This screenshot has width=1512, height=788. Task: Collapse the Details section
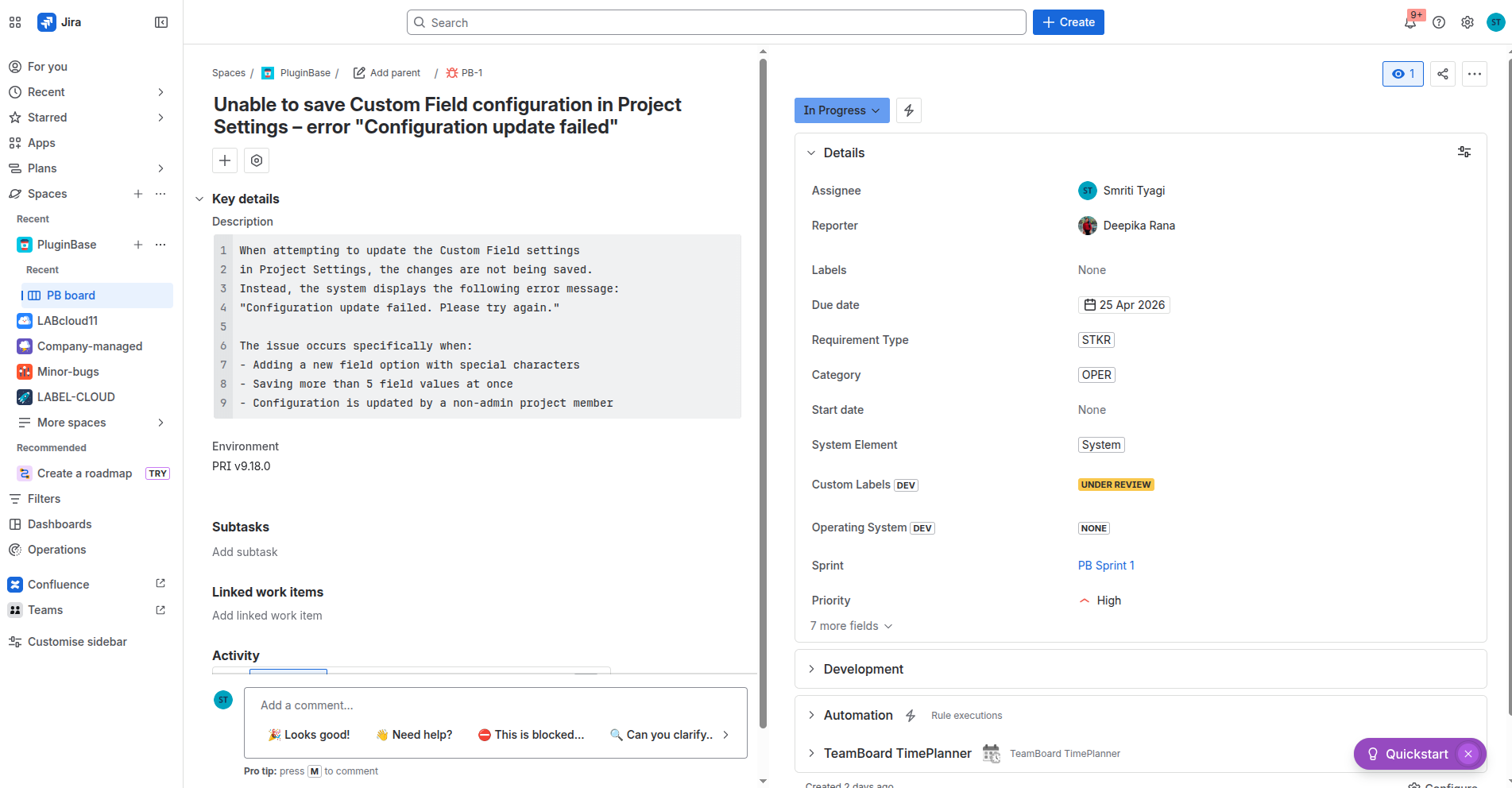[x=811, y=153]
